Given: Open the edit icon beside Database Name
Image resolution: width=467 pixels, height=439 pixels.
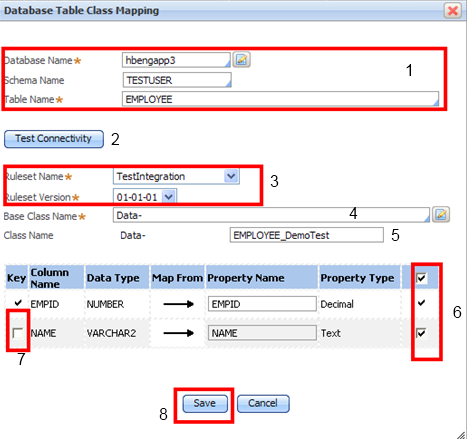Looking at the screenshot, I should pyautogui.click(x=242, y=60).
